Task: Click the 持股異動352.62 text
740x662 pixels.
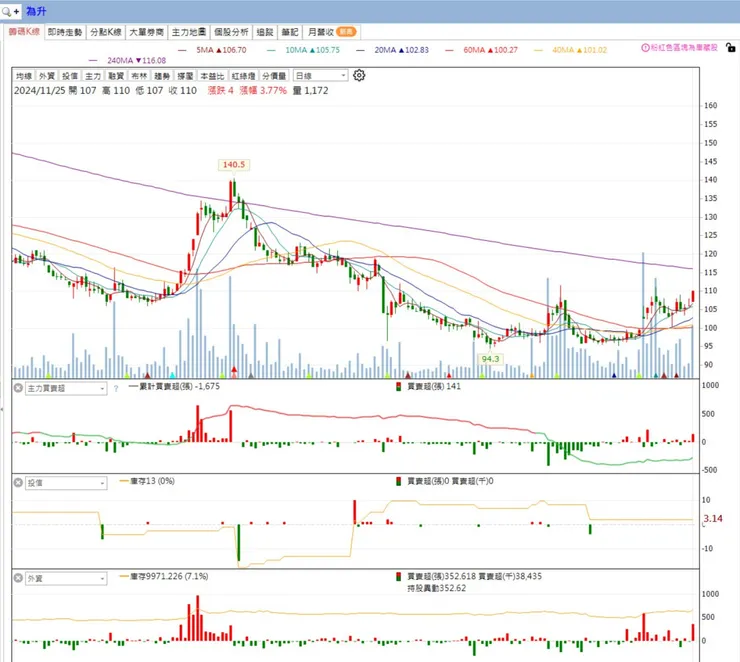Action: pos(437,588)
